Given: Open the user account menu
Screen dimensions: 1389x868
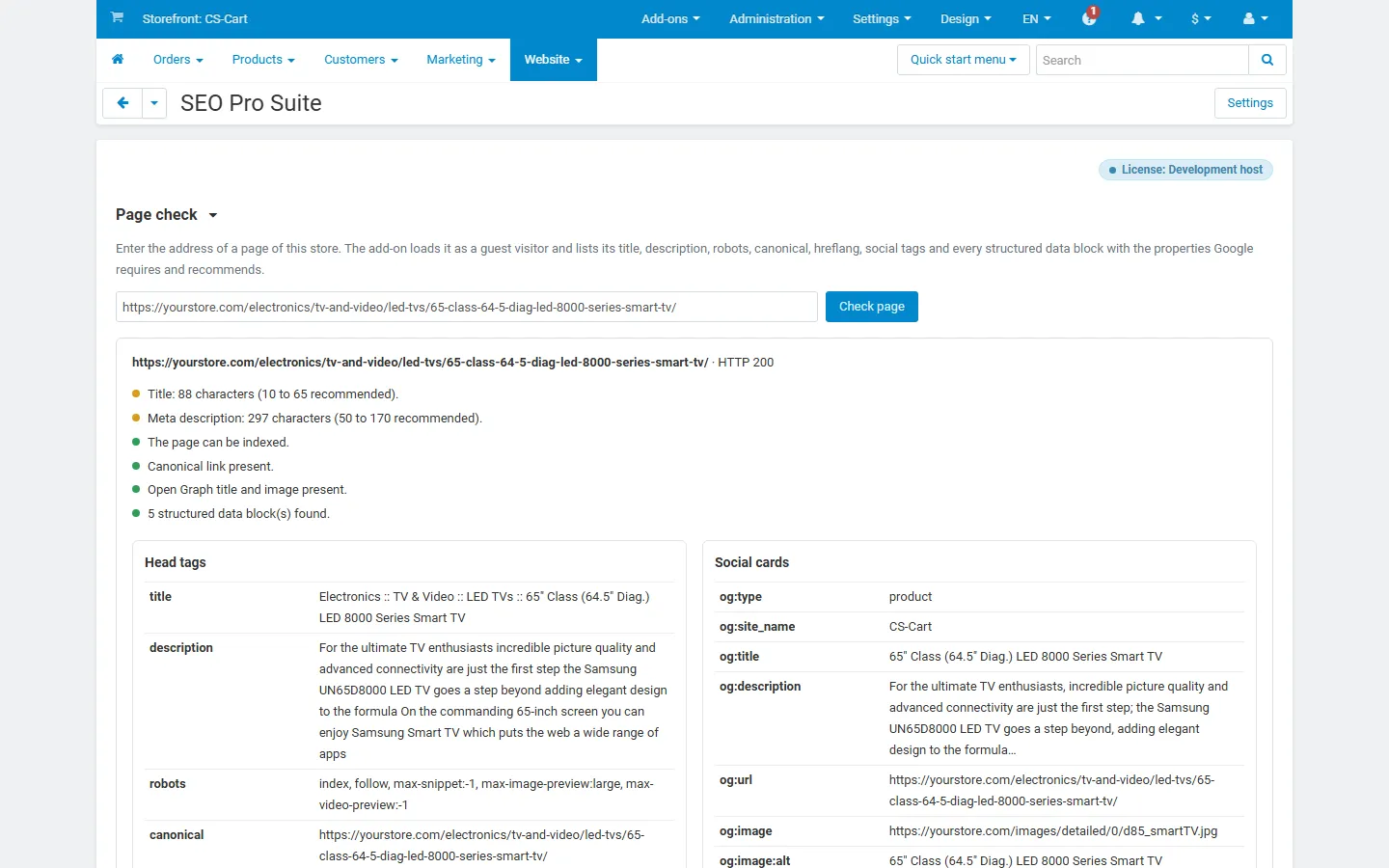Looking at the screenshot, I should 1256,18.
